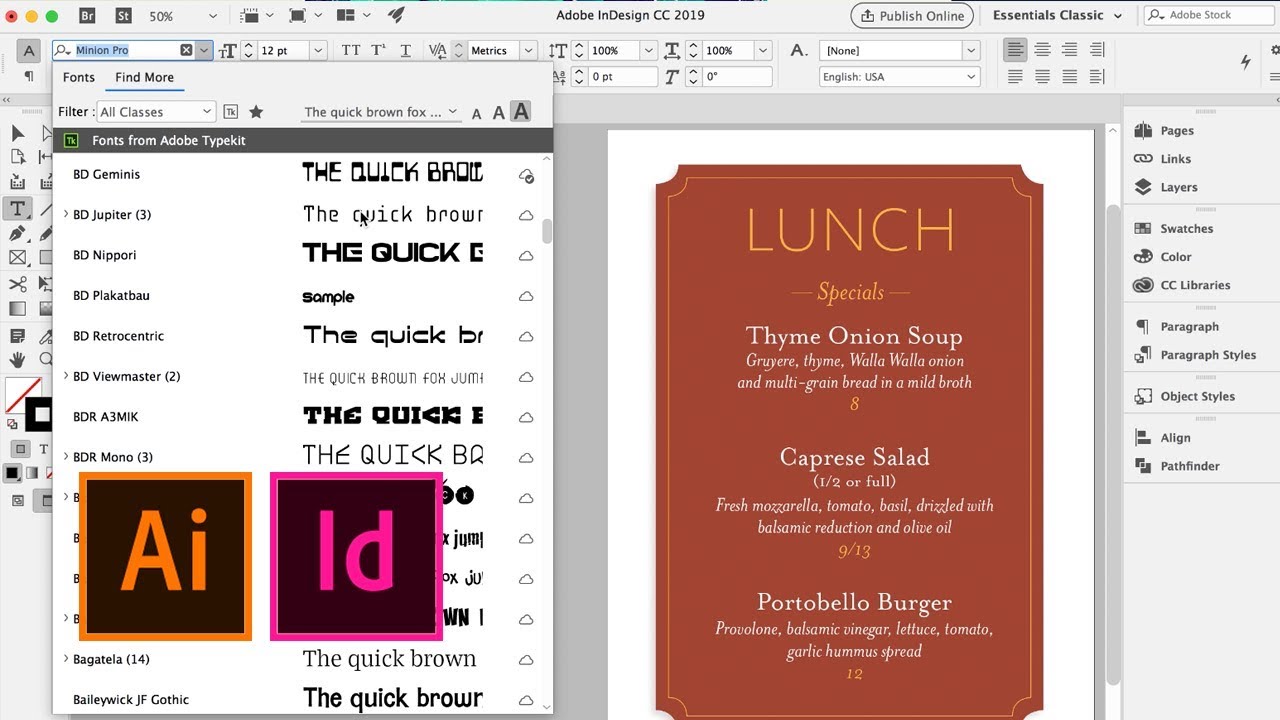Screen dimensions: 1280x720
Task: Select Baileywick JF Gothic font row
Action: [302, 700]
